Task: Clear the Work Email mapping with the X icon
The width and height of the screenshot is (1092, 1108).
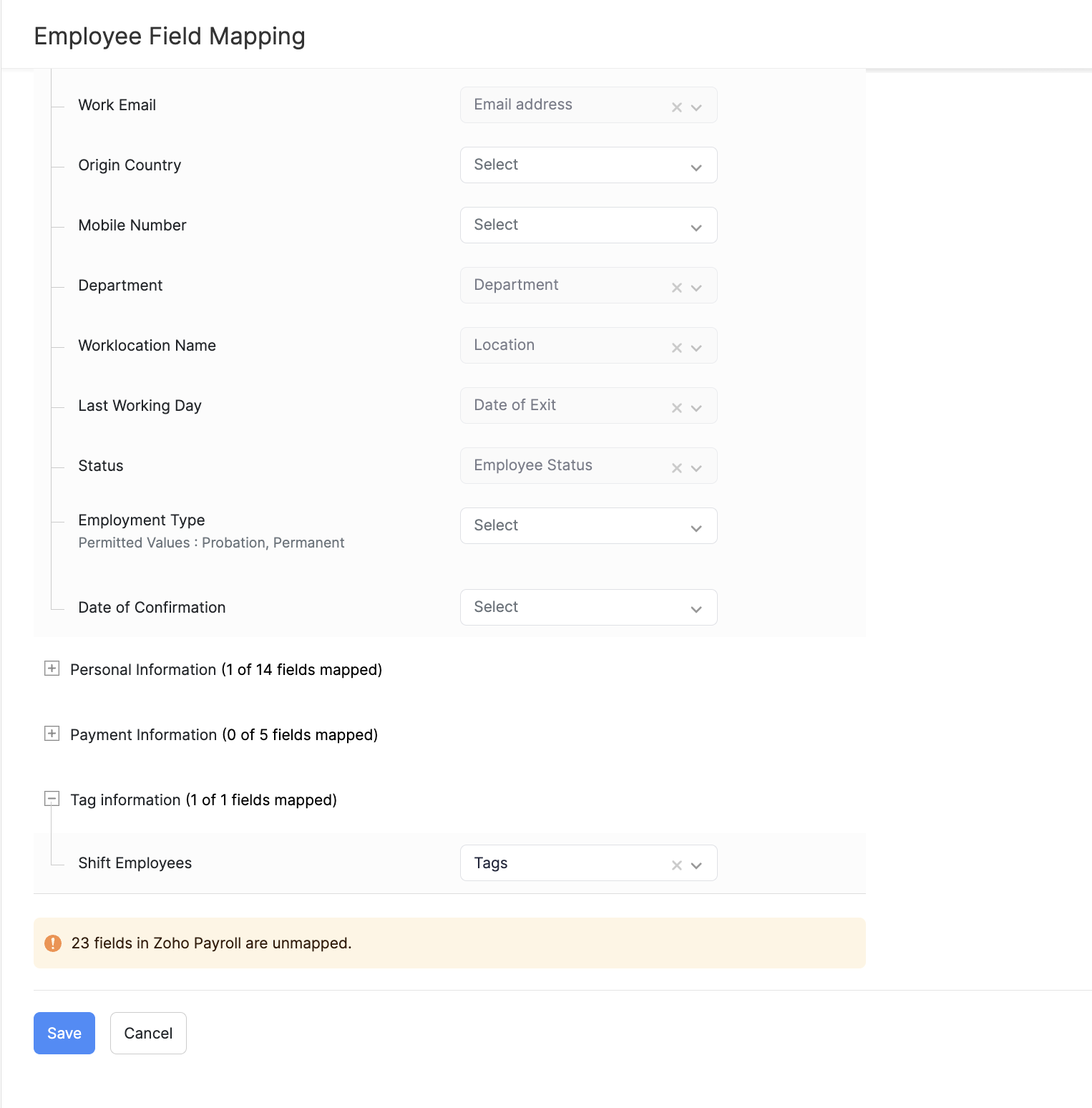Action: click(x=676, y=107)
